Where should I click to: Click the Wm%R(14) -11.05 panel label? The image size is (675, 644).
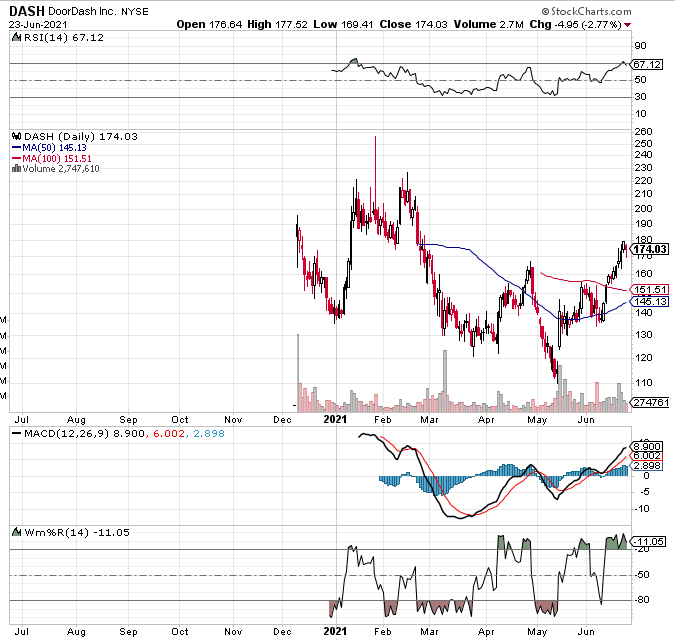click(77, 533)
